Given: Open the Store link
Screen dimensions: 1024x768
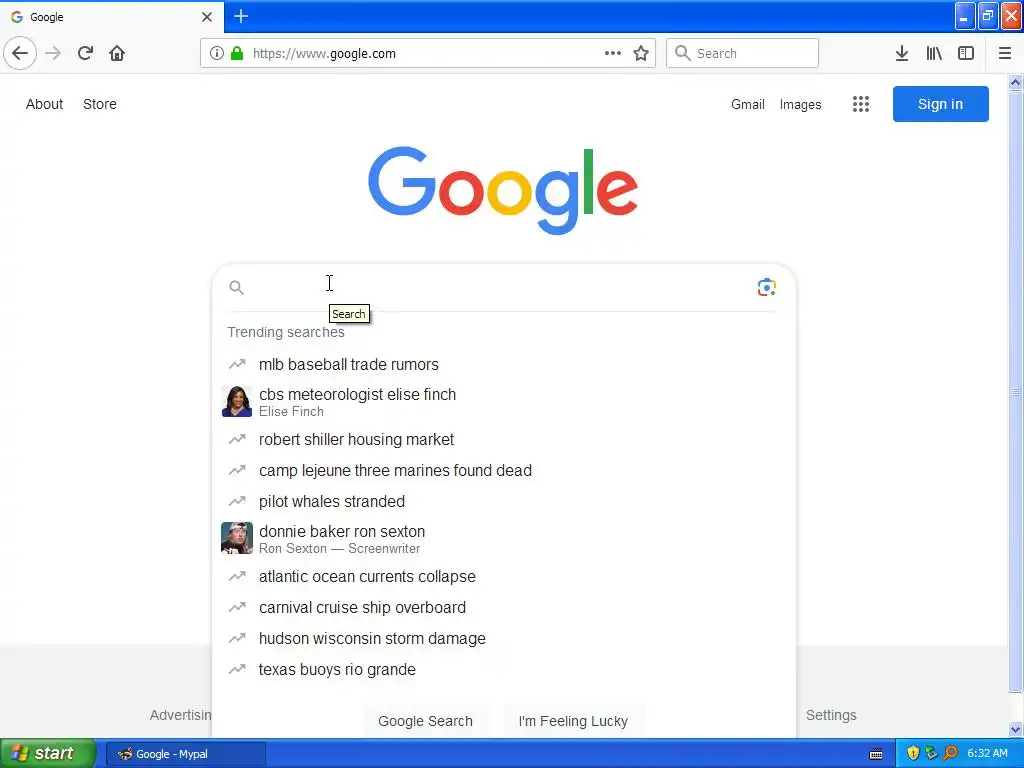Looking at the screenshot, I should (x=100, y=104).
